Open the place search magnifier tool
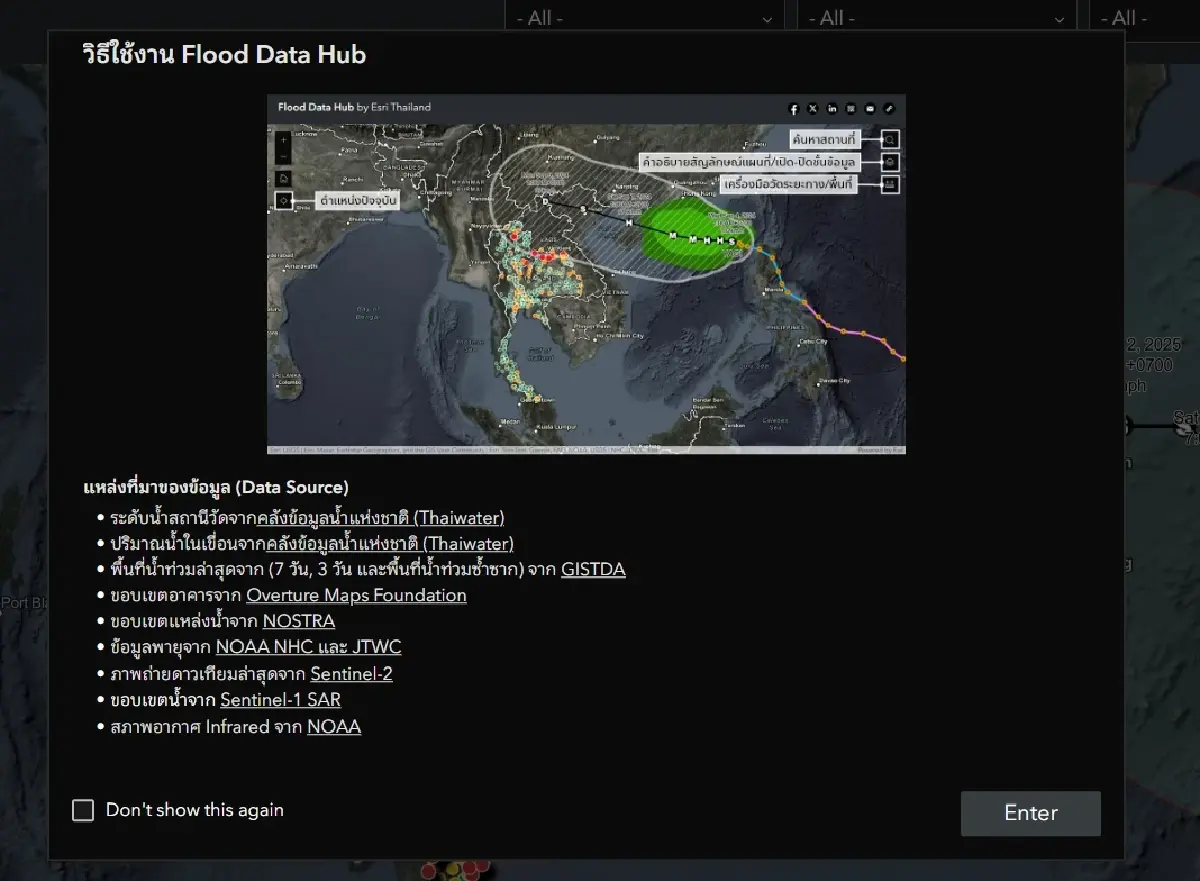This screenshot has height=881, width=1200. [889, 139]
